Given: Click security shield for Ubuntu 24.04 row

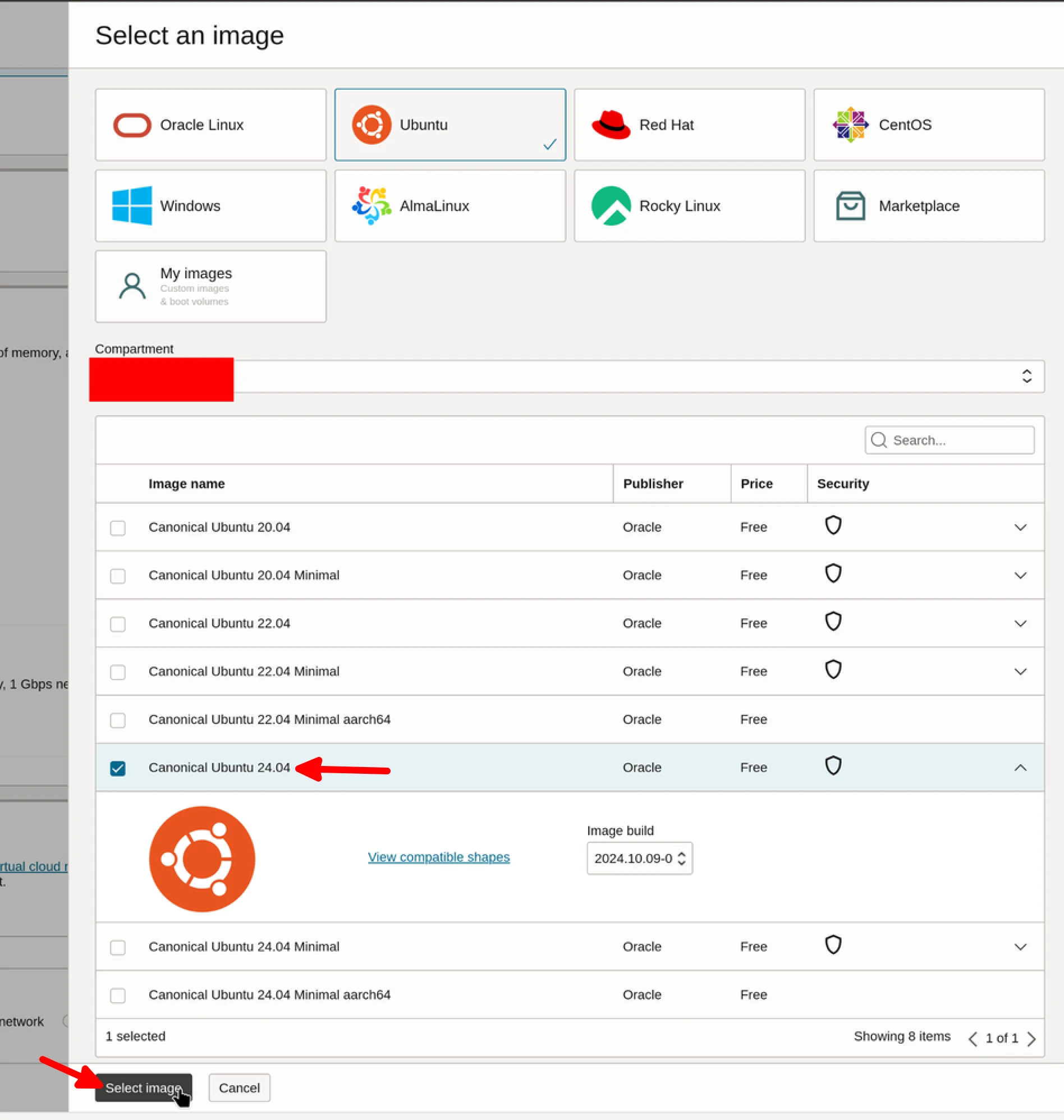Looking at the screenshot, I should [833, 766].
